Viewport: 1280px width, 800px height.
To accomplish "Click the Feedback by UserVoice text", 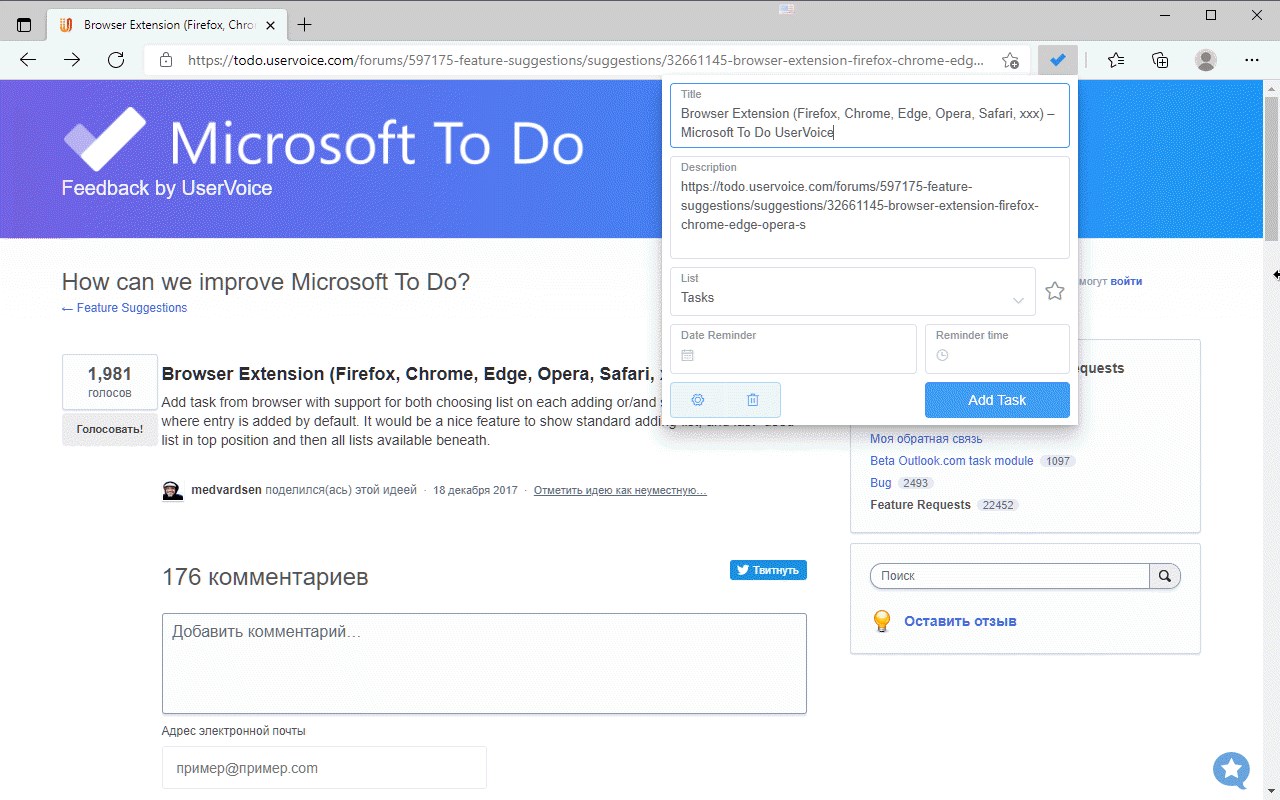I will click(x=167, y=188).
